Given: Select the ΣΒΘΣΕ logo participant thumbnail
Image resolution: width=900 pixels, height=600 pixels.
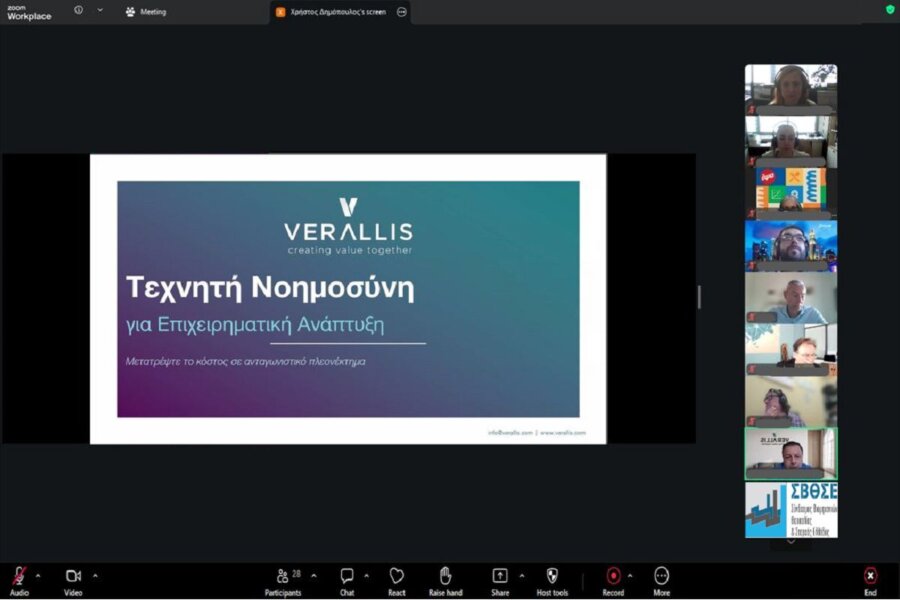Looking at the screenshot, I should pyautogui.click(x=791, y=510).
